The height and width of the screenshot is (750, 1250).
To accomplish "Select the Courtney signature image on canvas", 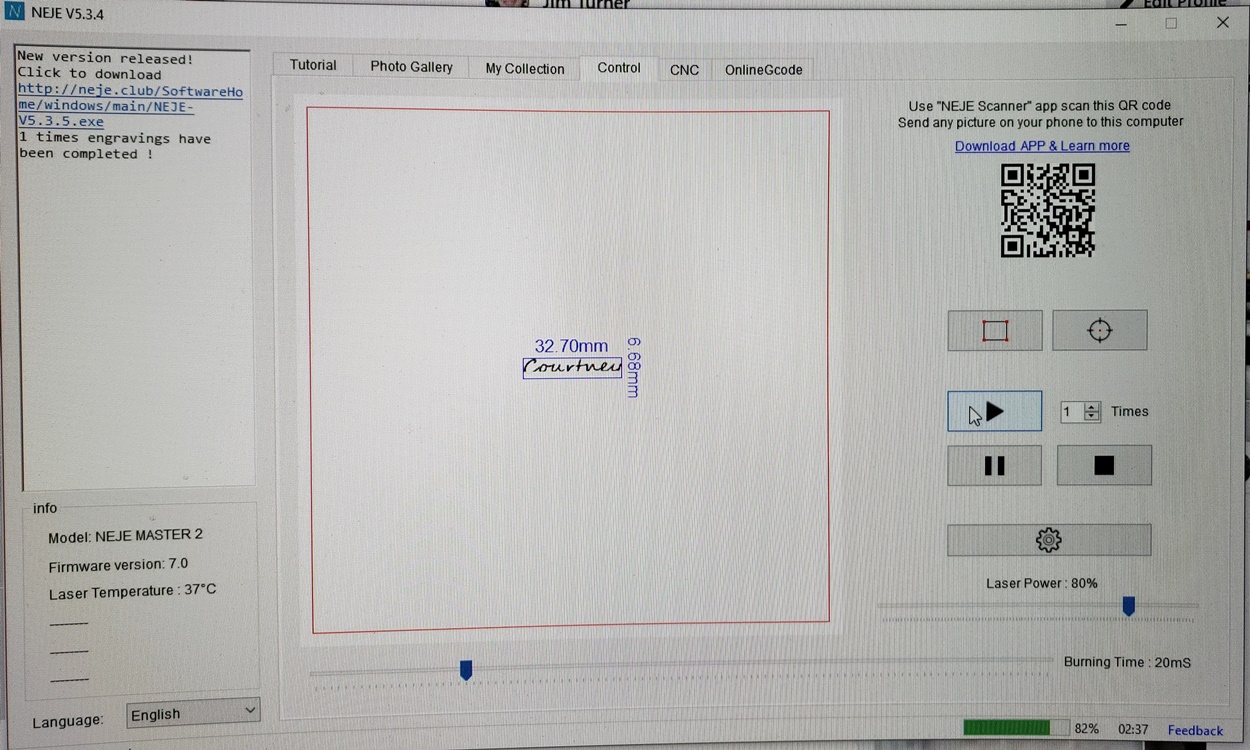I will coord(572,368).
